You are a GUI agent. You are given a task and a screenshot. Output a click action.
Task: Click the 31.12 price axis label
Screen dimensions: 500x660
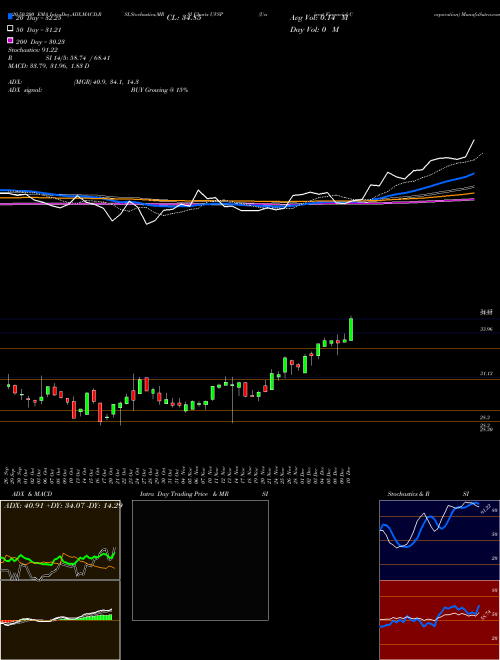pos(486,373)
